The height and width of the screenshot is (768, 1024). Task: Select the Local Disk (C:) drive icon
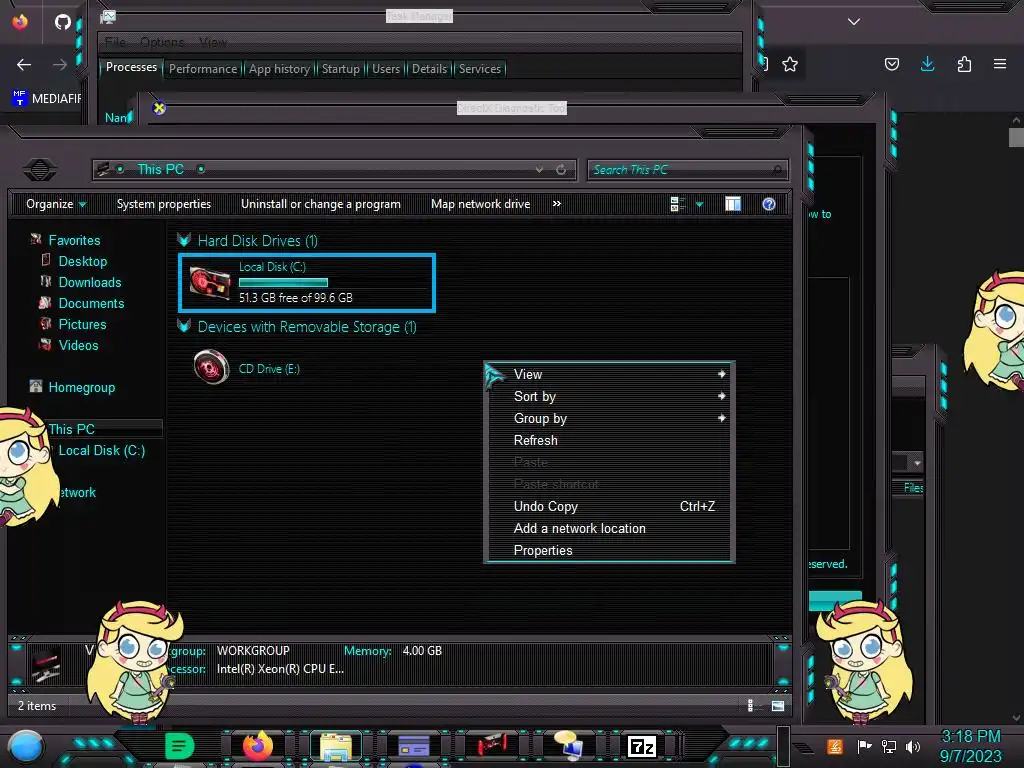(210, 283)
